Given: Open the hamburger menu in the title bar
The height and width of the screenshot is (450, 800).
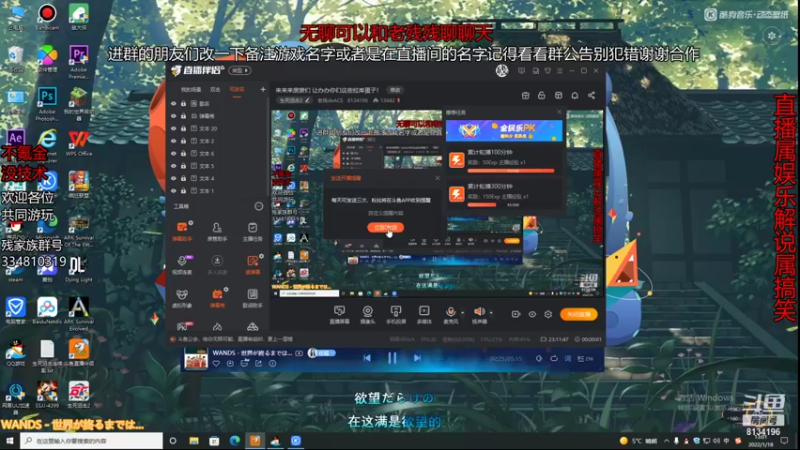Looking at the screenshot, I should coord(560,71).
